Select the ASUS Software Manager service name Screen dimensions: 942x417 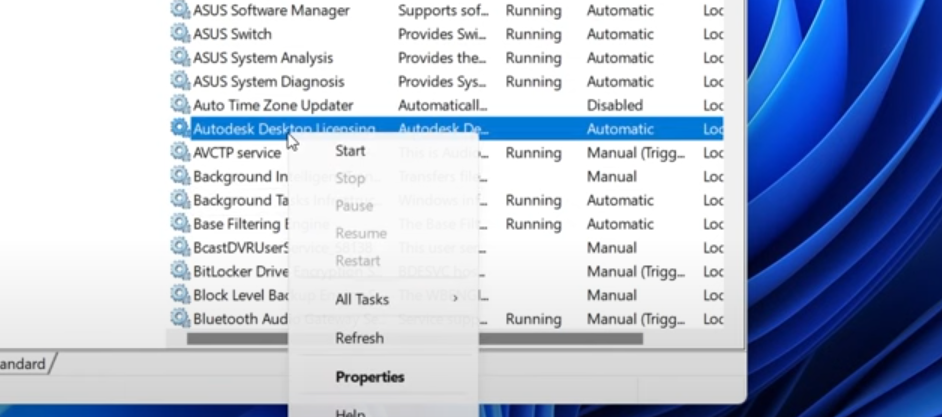271,10
